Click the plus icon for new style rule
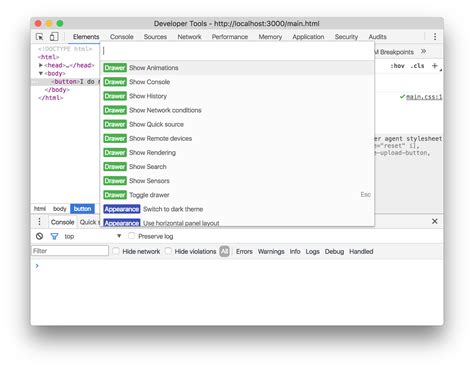 (435, 66)
